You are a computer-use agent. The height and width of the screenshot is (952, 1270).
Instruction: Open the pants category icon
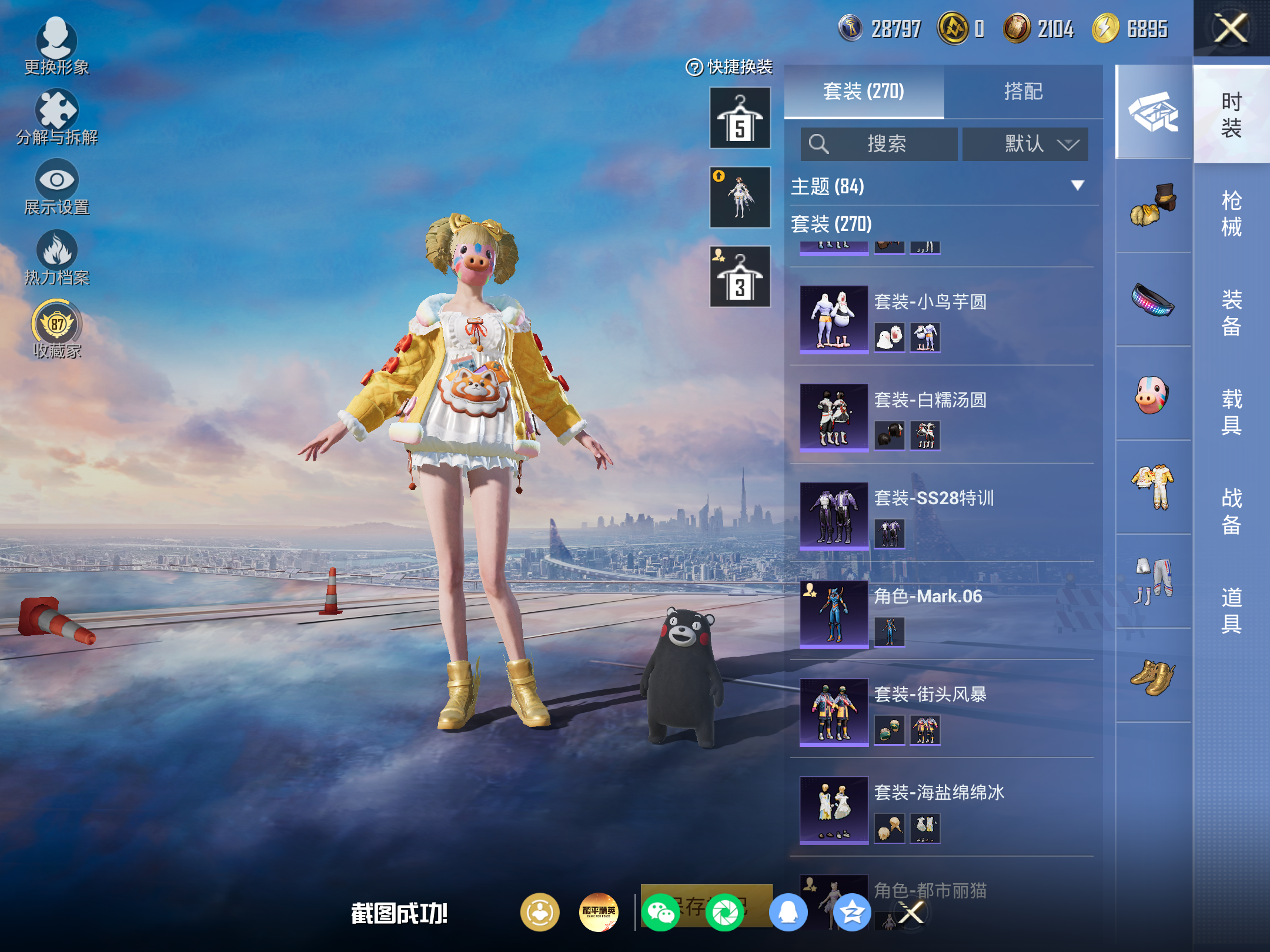1153,582
